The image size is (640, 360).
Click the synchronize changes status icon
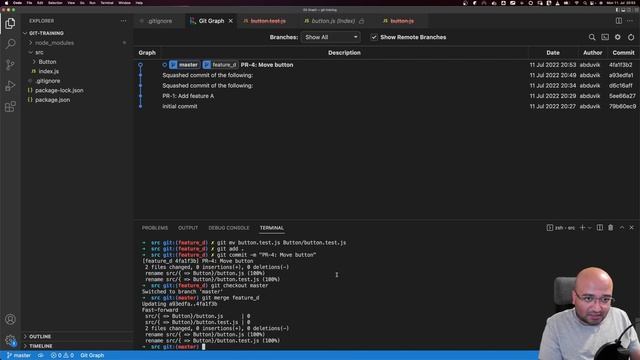point(41,356)
